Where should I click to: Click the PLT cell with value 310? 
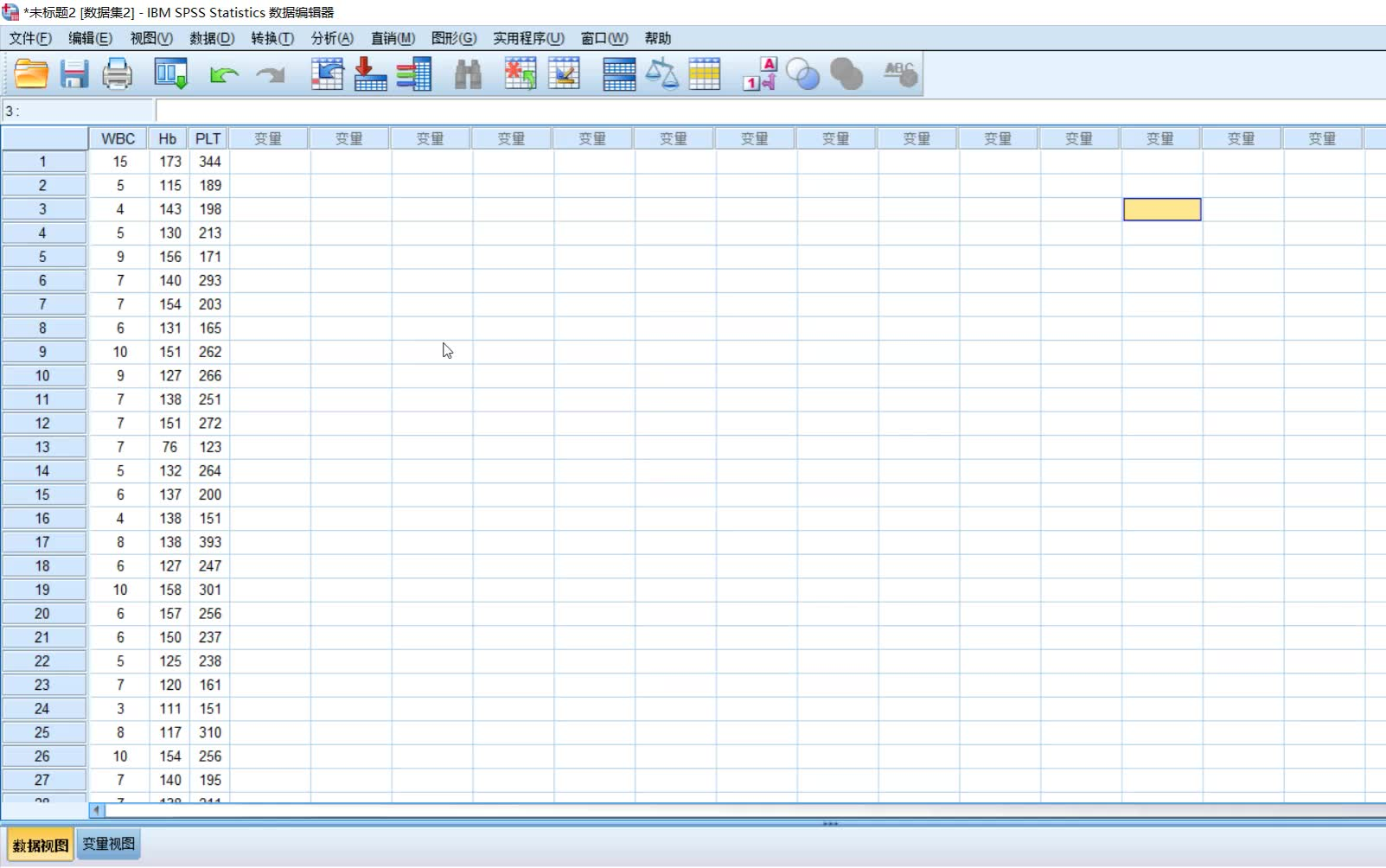[x=208, y=732]
